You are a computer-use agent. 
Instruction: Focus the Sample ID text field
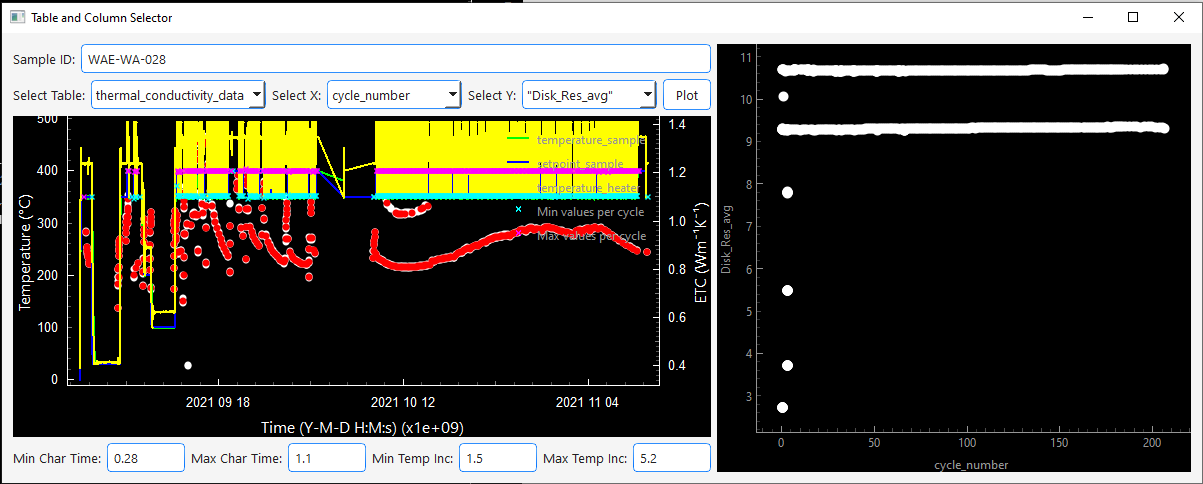coord(395,59)
